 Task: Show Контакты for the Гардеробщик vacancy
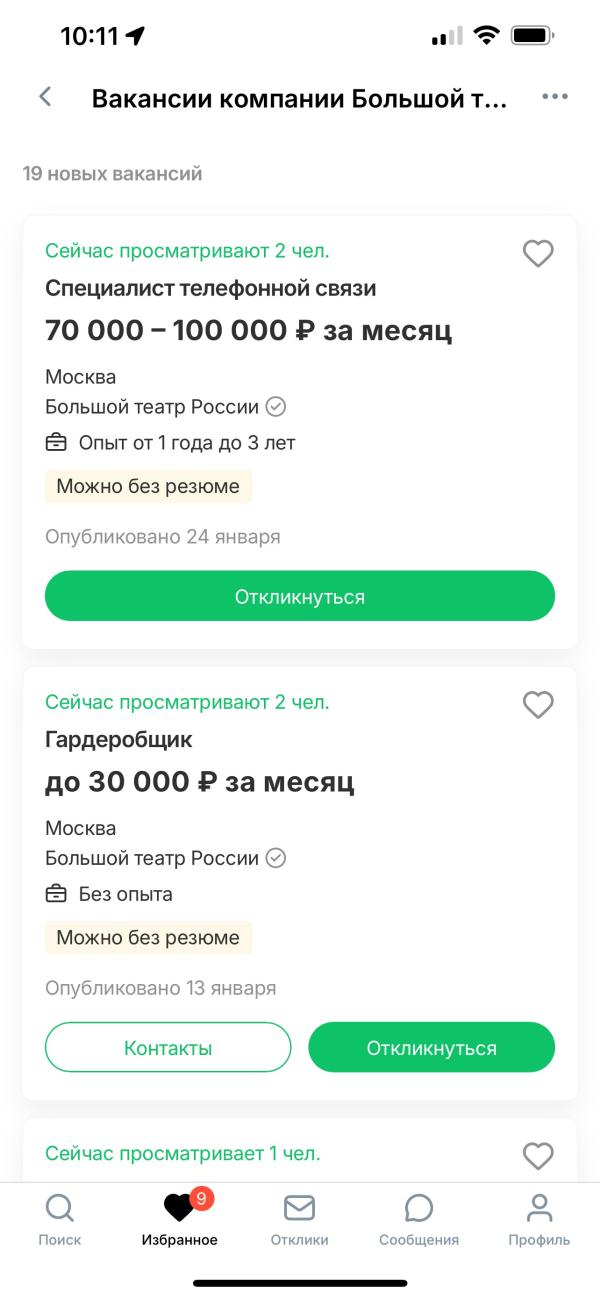168,1048
